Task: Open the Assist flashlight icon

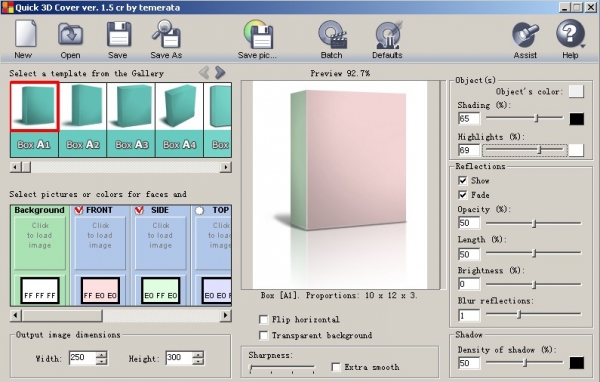Action: (525, 34)
